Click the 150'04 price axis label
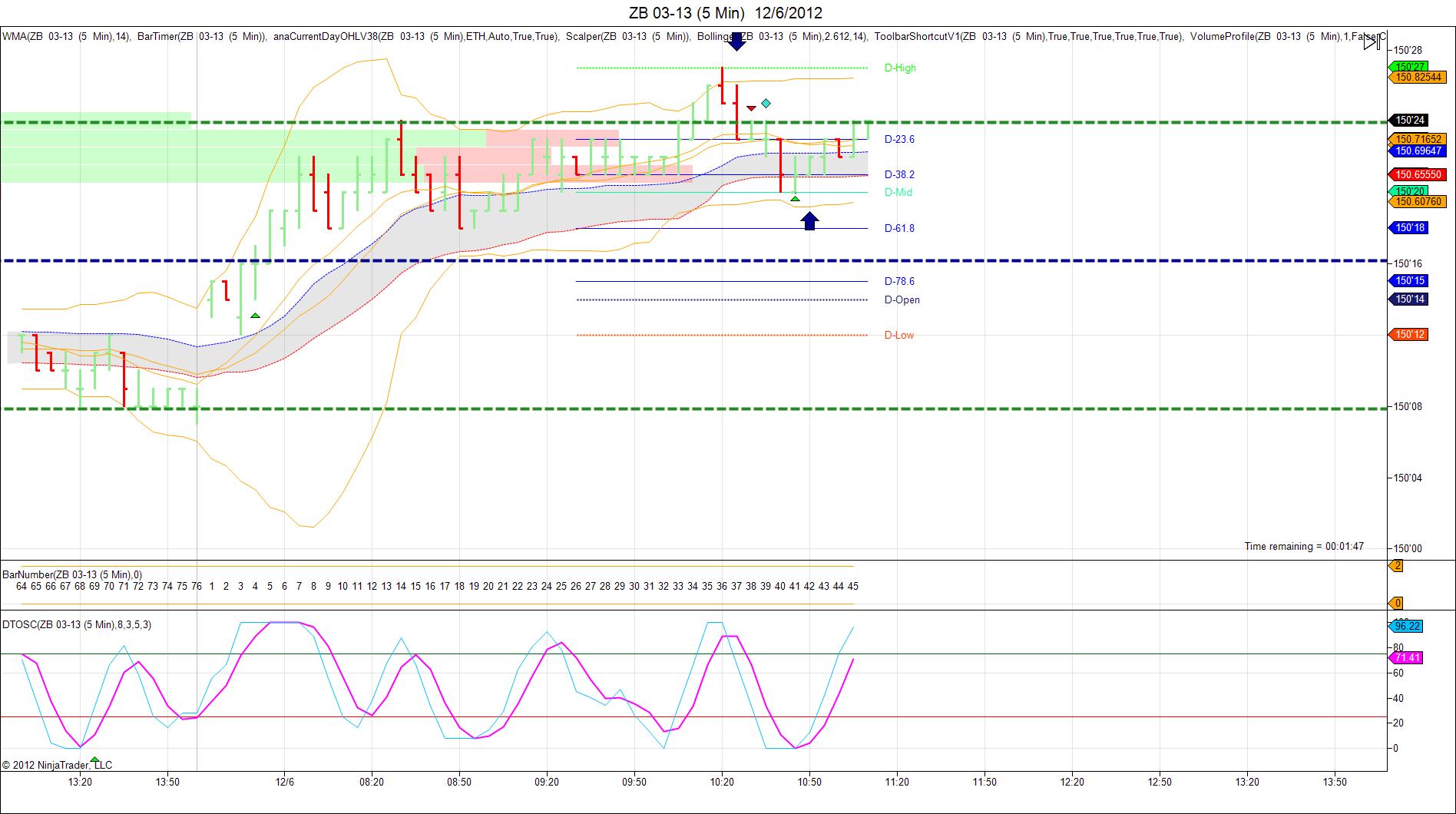Screen dimensions: 1456x814 (1408, 478)
